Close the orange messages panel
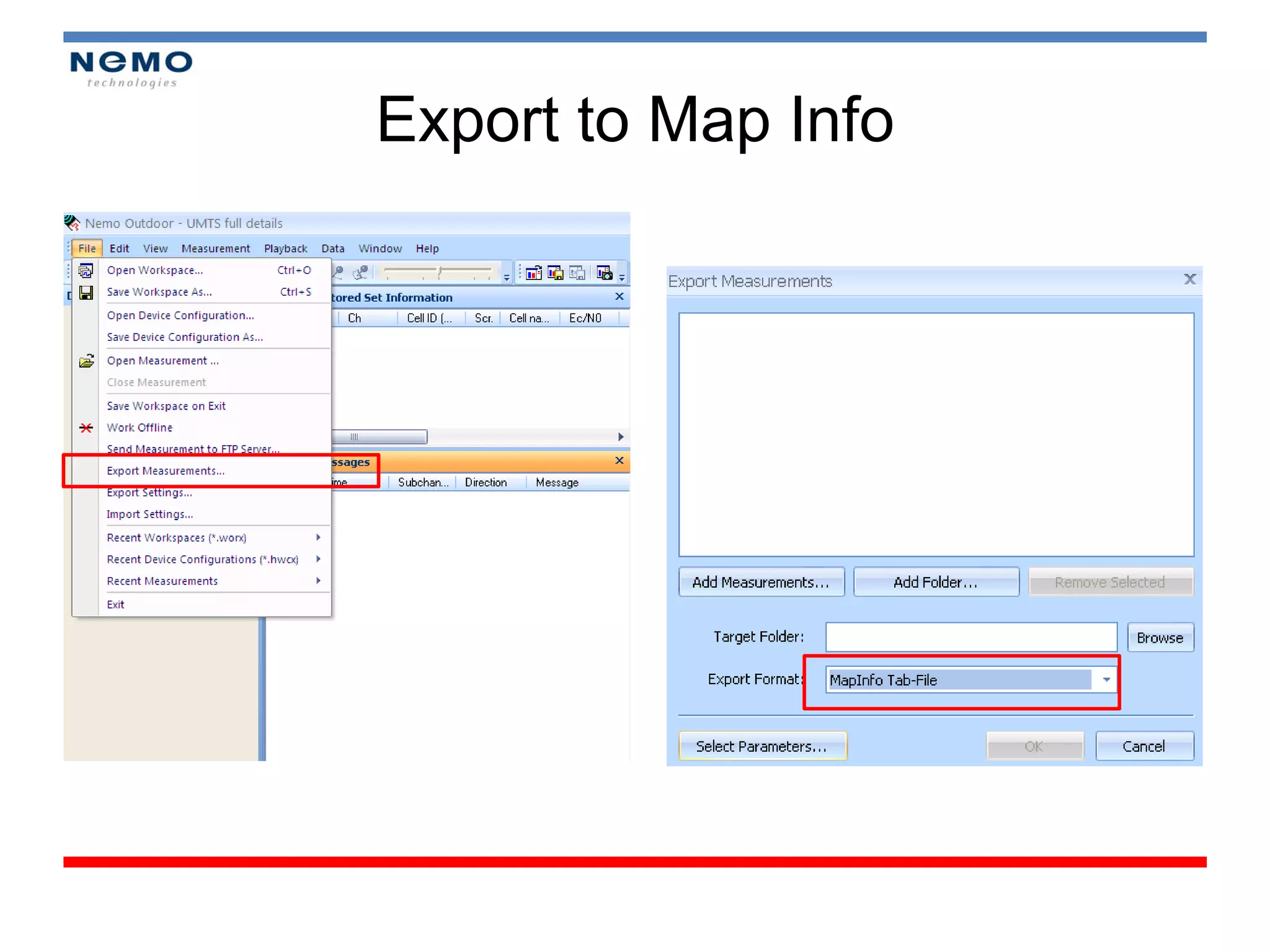 619,461
